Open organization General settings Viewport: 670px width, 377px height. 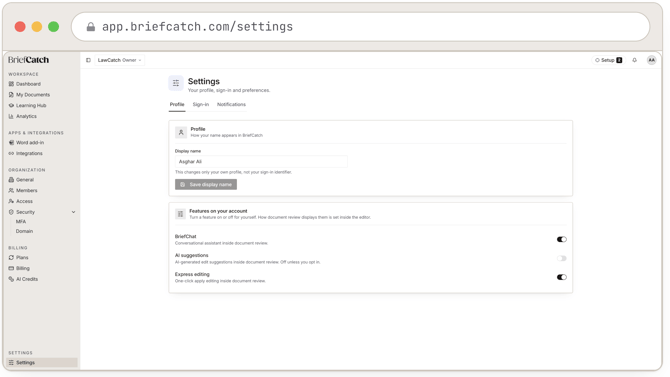pyautogui.click(x=21, y=180)
